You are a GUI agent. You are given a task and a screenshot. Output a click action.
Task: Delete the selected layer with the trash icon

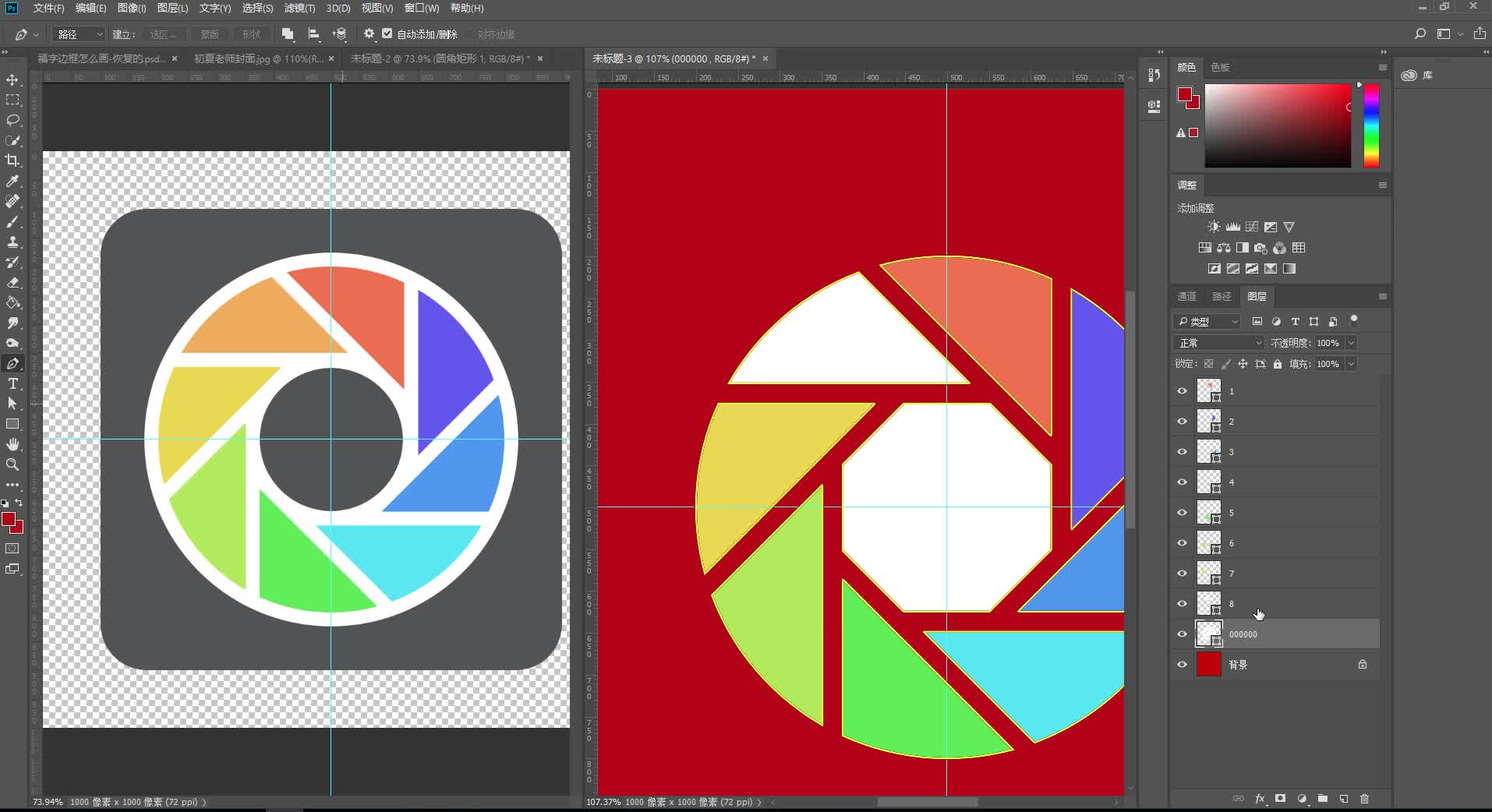tap(1364, 799)
